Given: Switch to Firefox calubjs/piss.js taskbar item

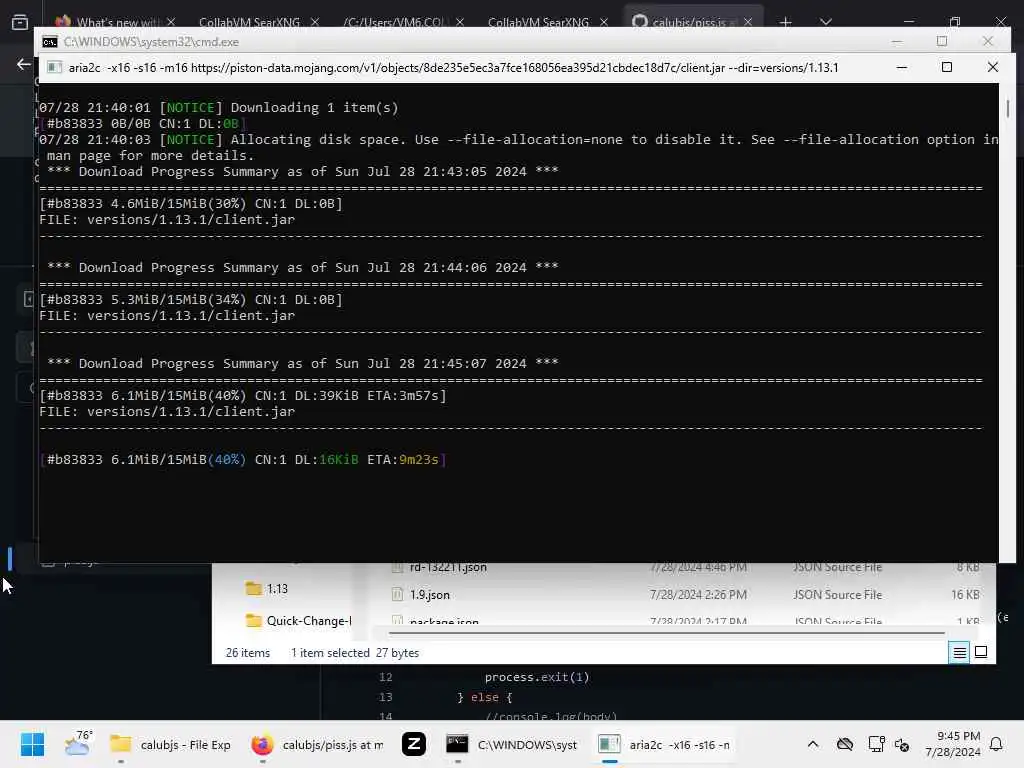Looking at the screenshot, I should [x=318, y=744].
